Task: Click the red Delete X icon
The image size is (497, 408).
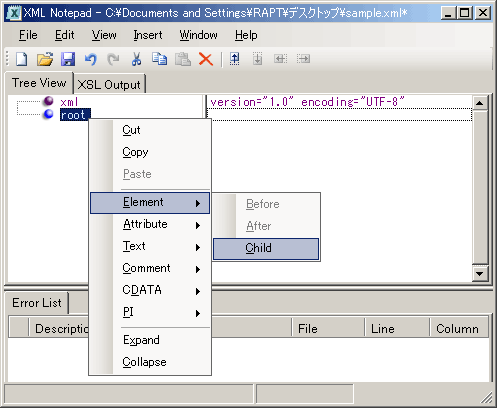Action: coord(206,59)
